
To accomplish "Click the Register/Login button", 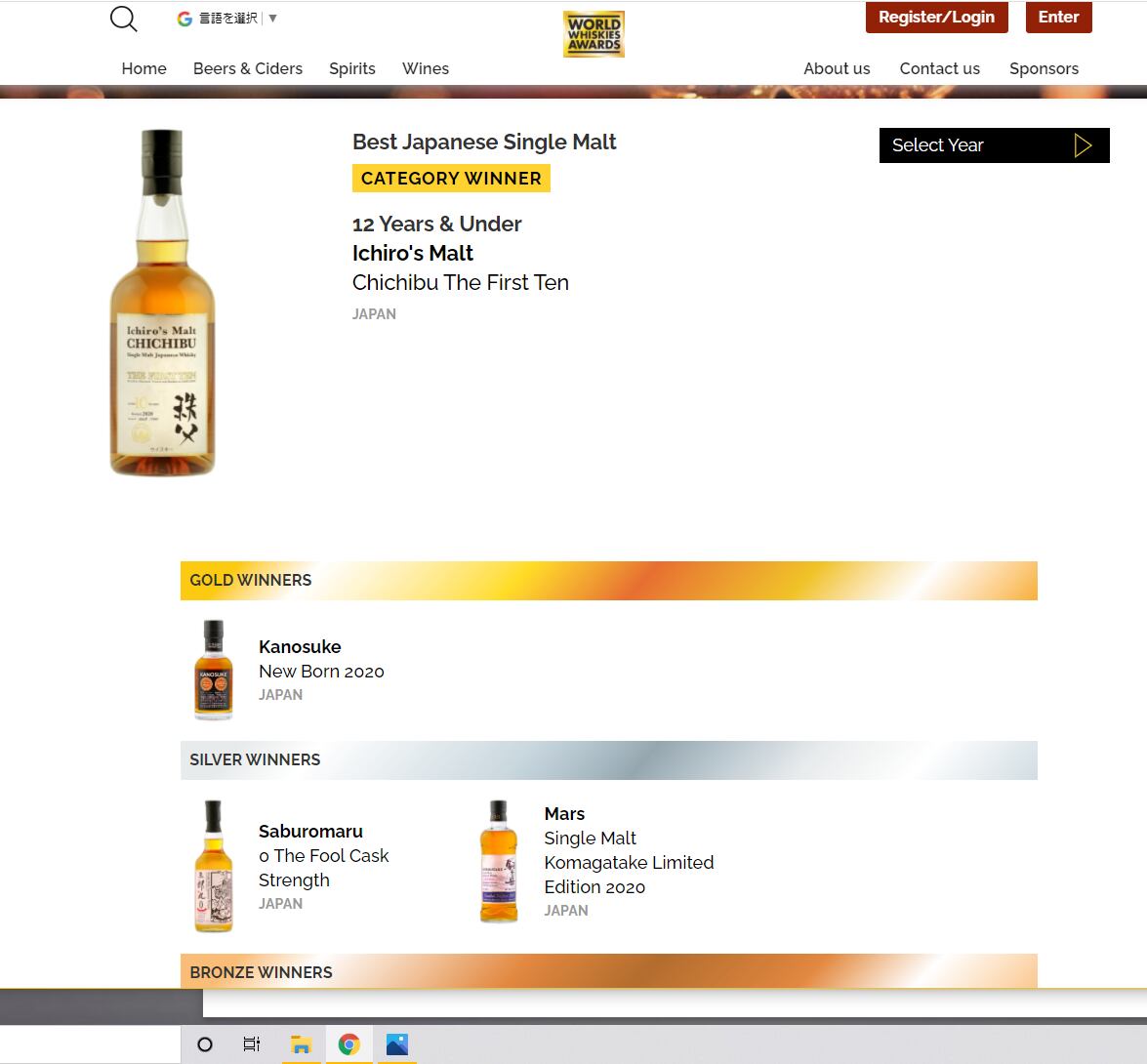I will click(x=936, y=17).
